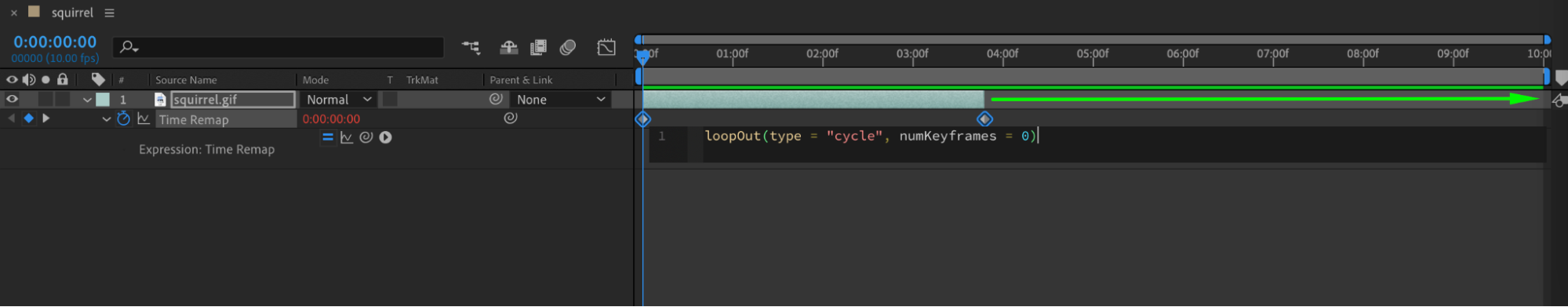Click the current time 0:00:00:00 display
1568x307 pixels.
coord(55,42)
